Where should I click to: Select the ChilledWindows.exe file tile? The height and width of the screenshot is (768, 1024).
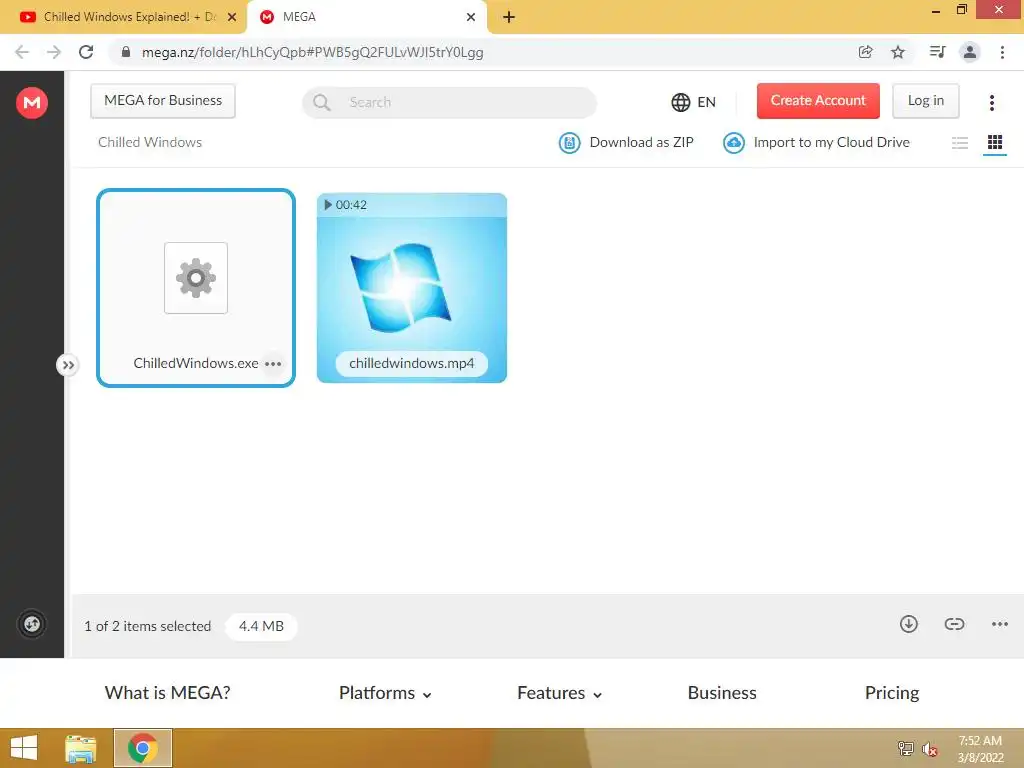click(196, 288)
